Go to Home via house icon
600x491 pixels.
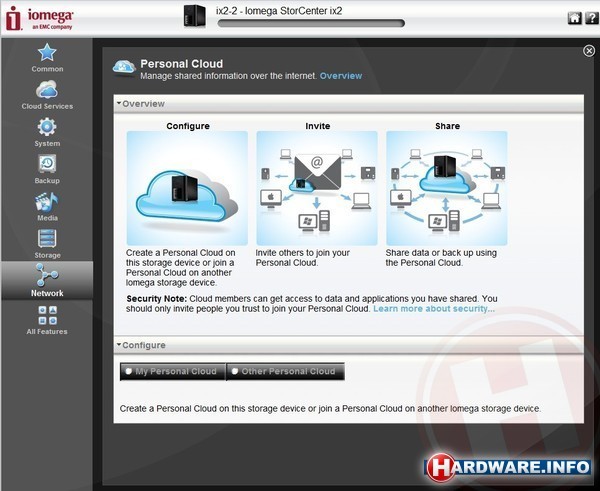tap(574, 18)
